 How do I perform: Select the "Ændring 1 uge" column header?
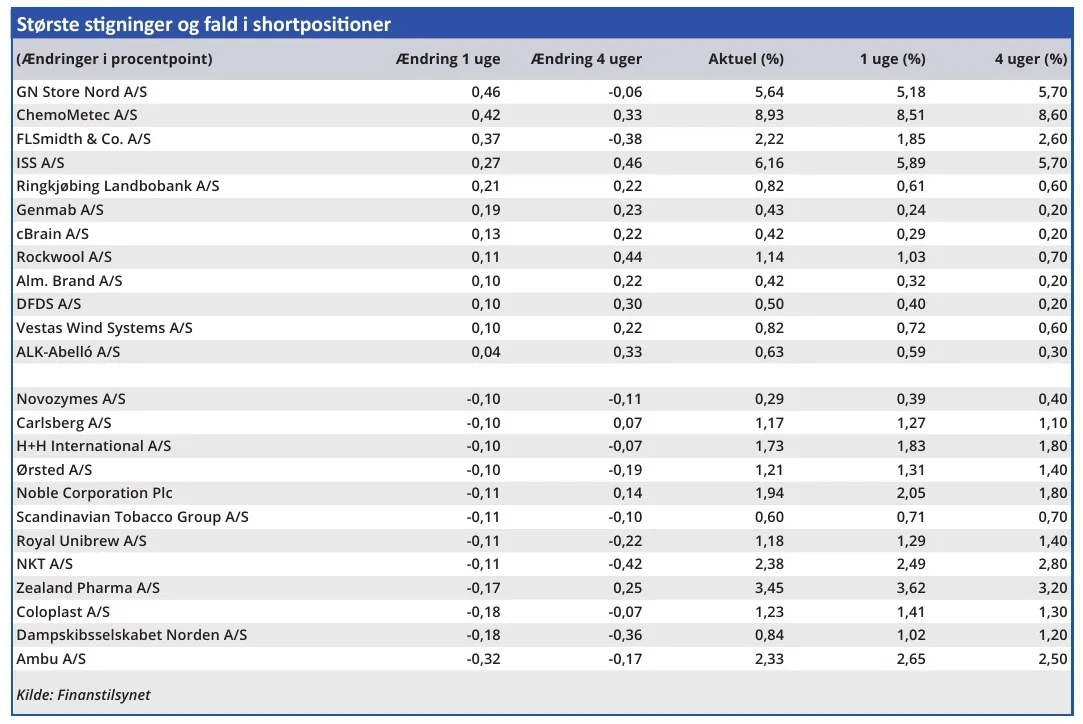[x=448, y=59]
